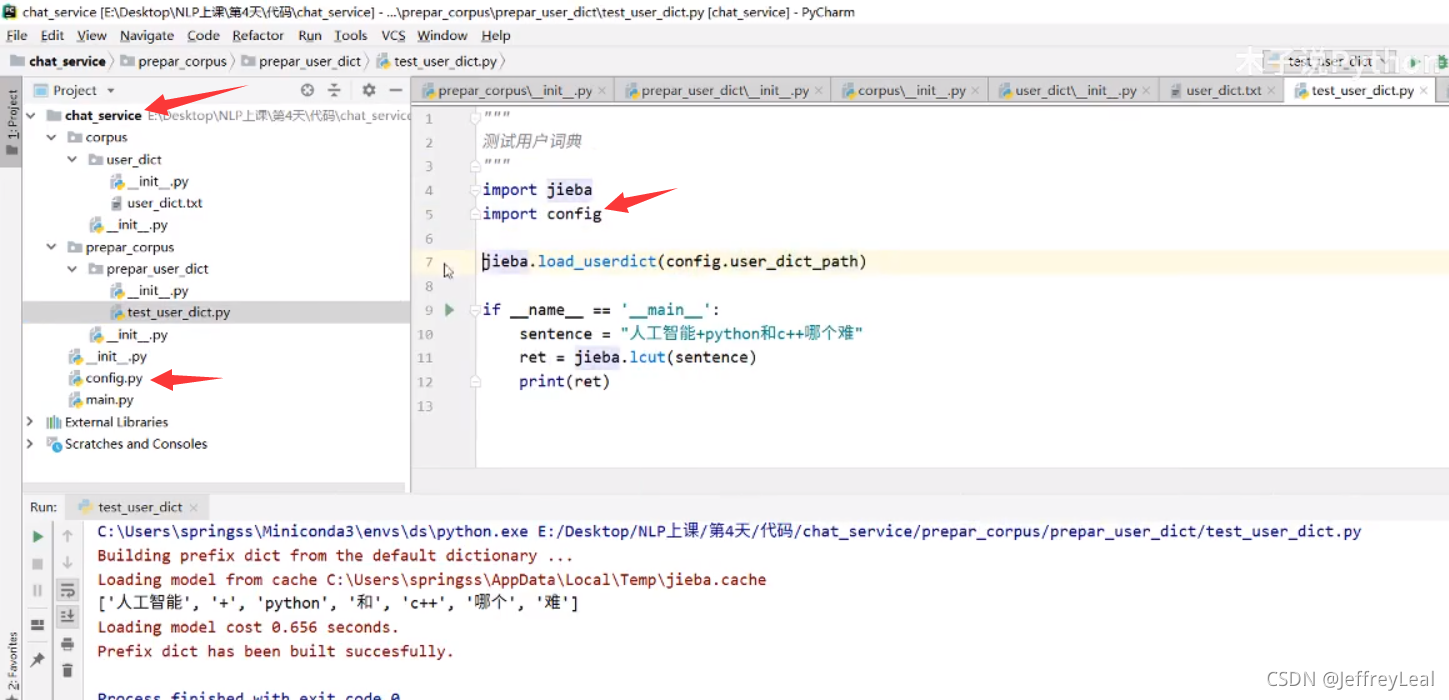The height and width of the screenshot is (700, 1449).
Task: Click the Python icon on Run tab
Action: tap(86, 507)
